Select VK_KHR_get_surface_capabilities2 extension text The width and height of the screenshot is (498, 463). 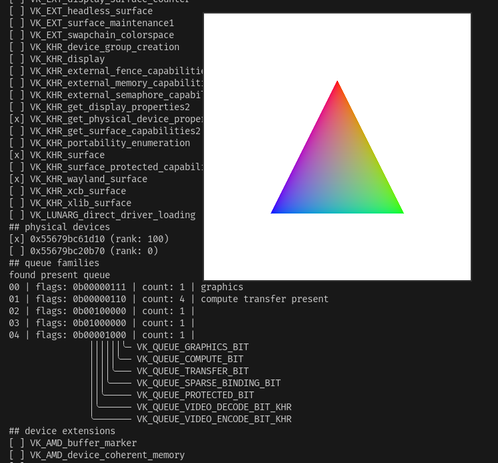[115, 131]
